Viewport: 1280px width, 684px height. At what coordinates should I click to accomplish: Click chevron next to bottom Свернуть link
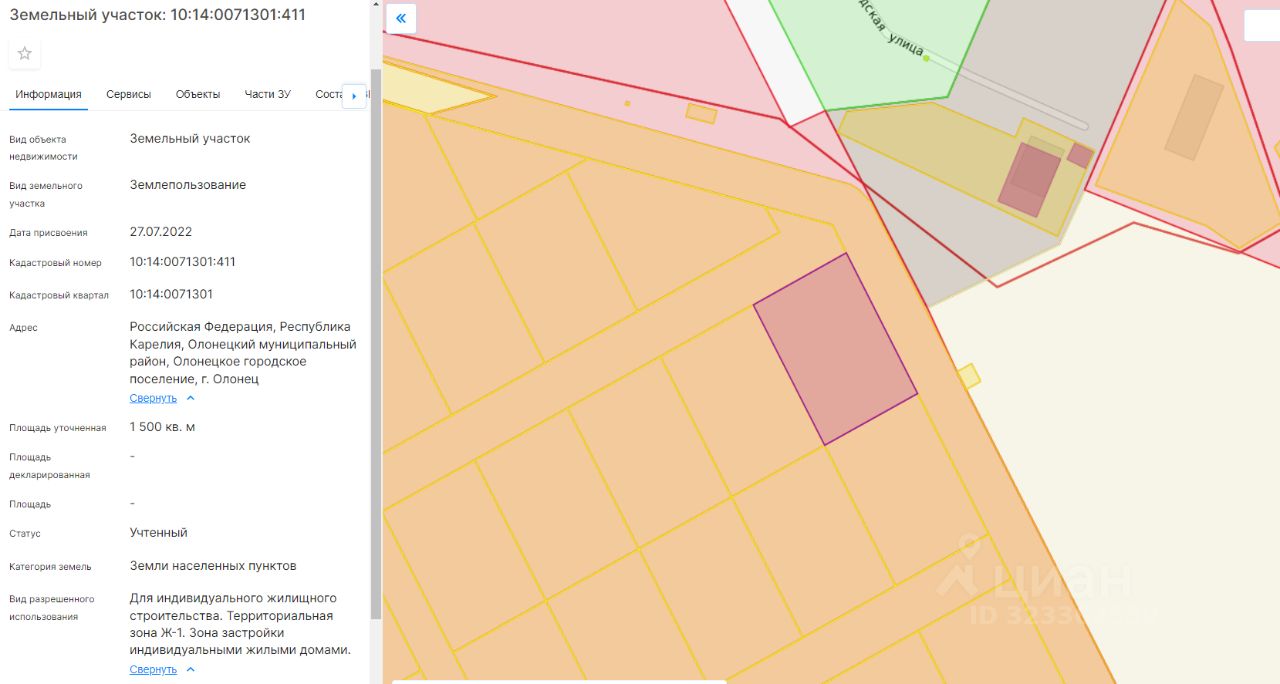[x=191, y=670]
